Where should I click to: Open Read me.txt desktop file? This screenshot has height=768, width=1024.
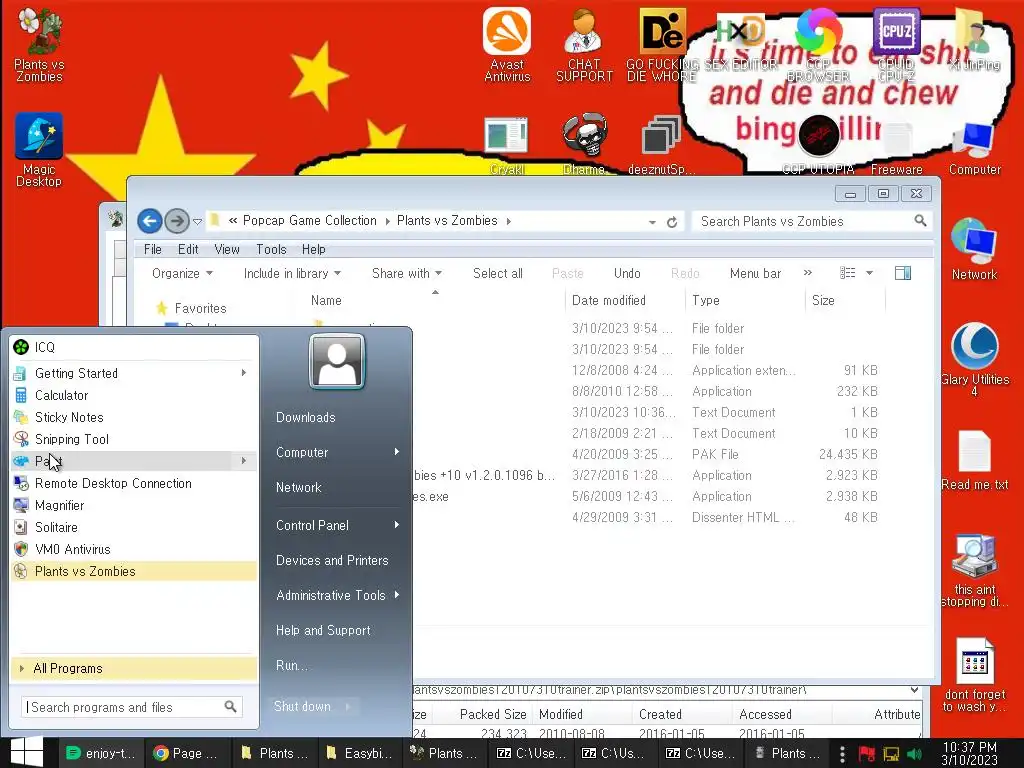[974, 460]
